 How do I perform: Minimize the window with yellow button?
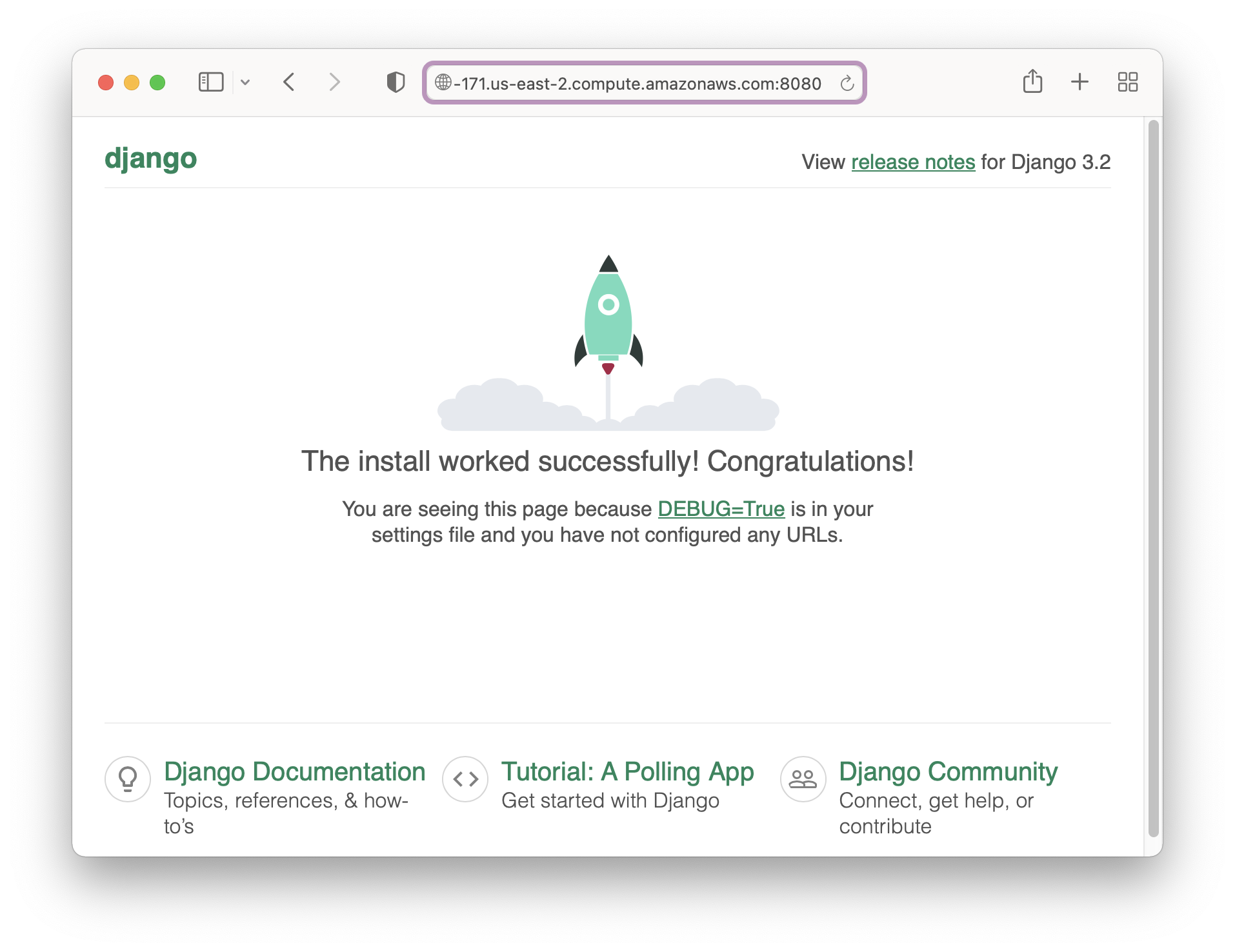(132, 83)
